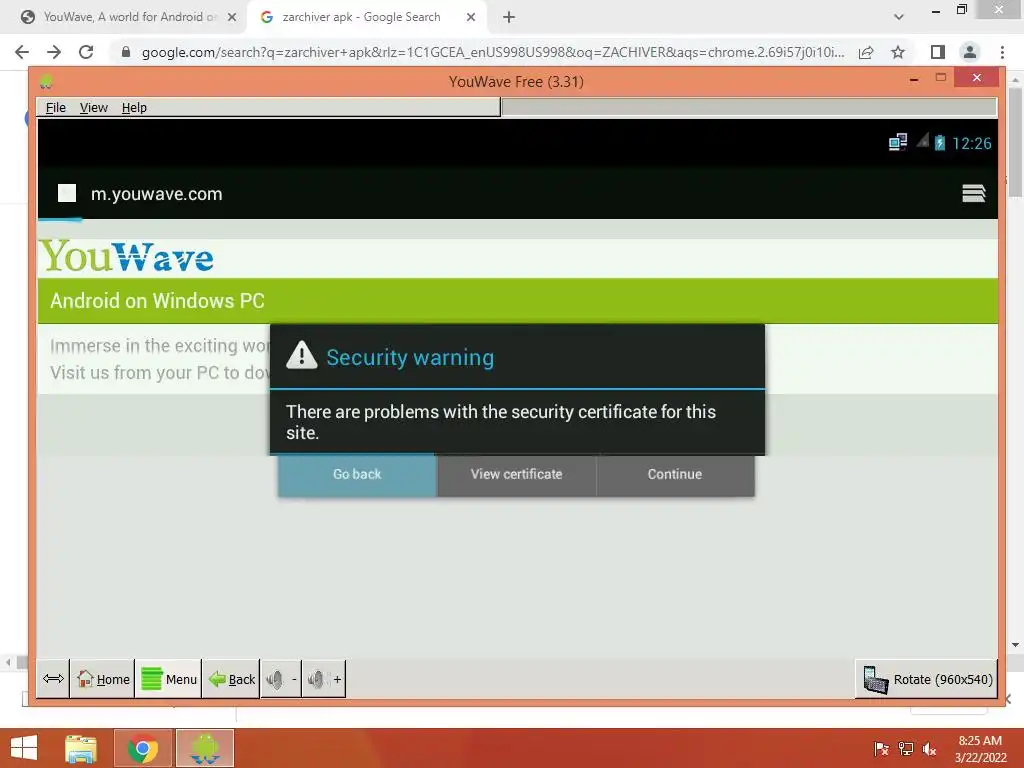Click the YouWave app icon in title bar
The image size is (1024, 768).
(46, 82)
